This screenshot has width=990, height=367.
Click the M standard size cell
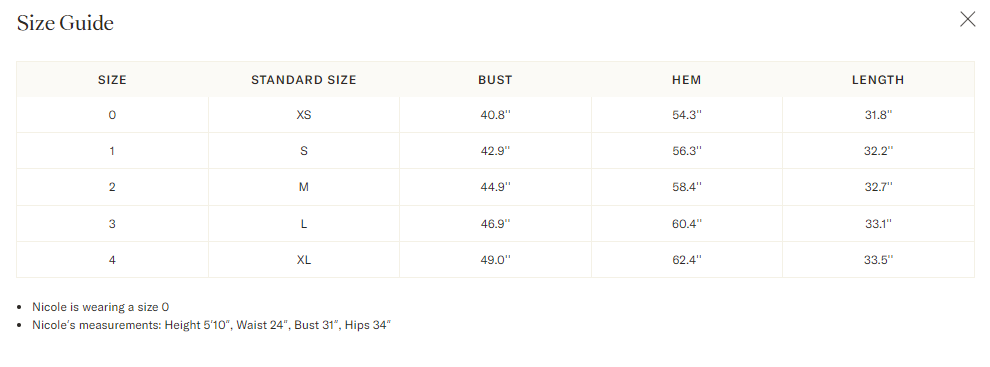coord(304,187)
